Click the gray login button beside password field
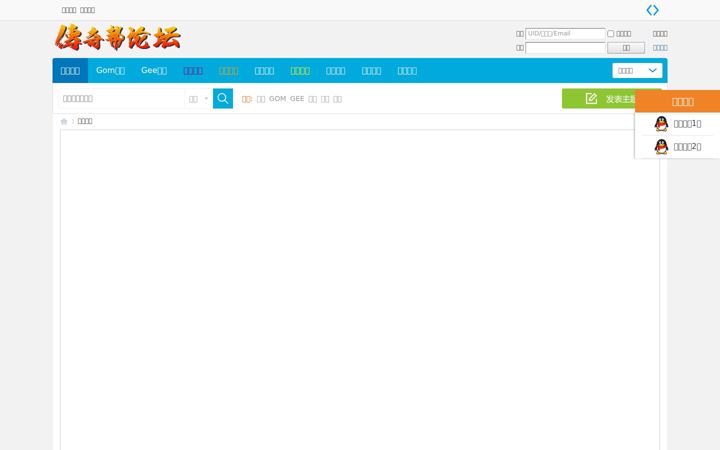This screenshot has height=450, width=720. point(626,48)
